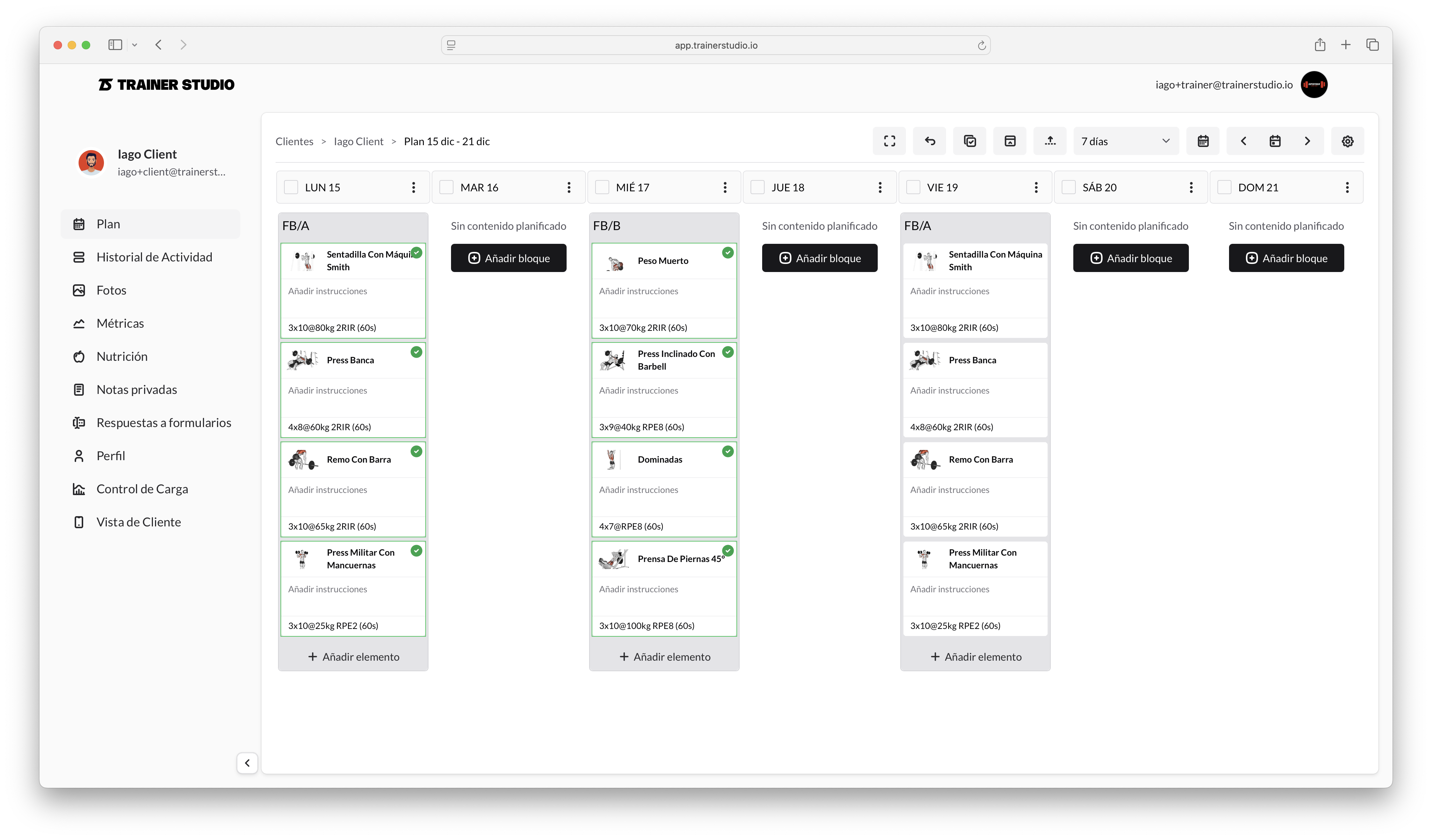Click the settings gear icon in the plan toolbar
1432x840 pixels.
pos(1347,141)
